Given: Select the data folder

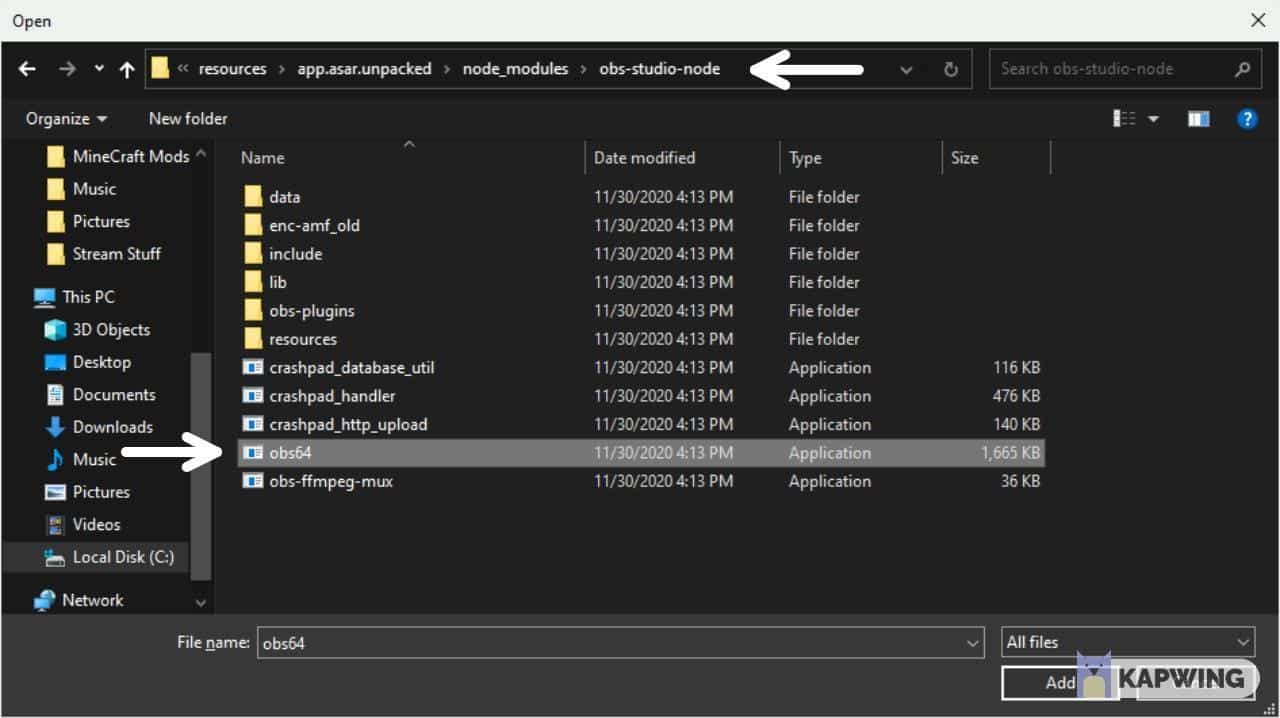Looking at the screenshot, I should pos(642,197).
